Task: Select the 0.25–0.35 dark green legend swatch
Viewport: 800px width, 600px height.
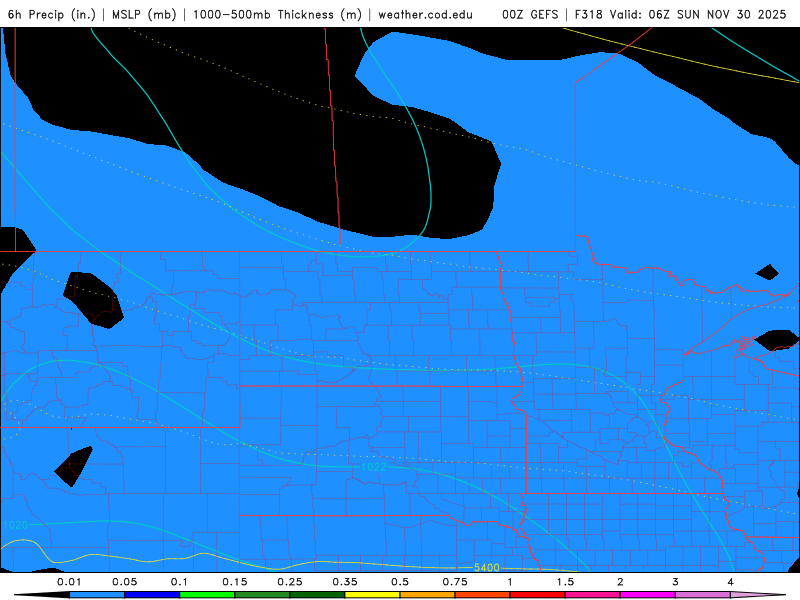Action: [317, 595]
